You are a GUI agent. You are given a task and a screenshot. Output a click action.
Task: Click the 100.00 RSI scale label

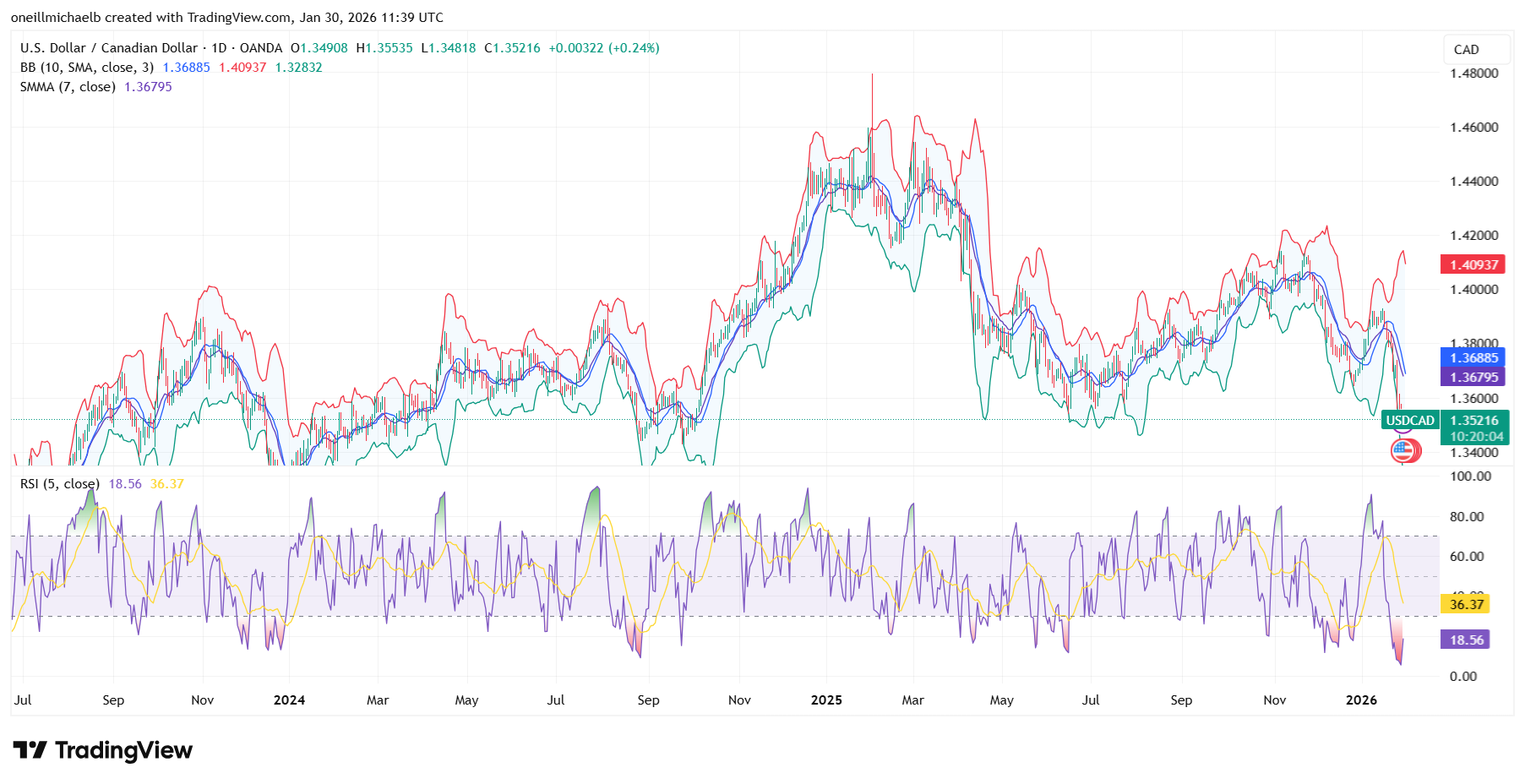(x=1470, y=476)
